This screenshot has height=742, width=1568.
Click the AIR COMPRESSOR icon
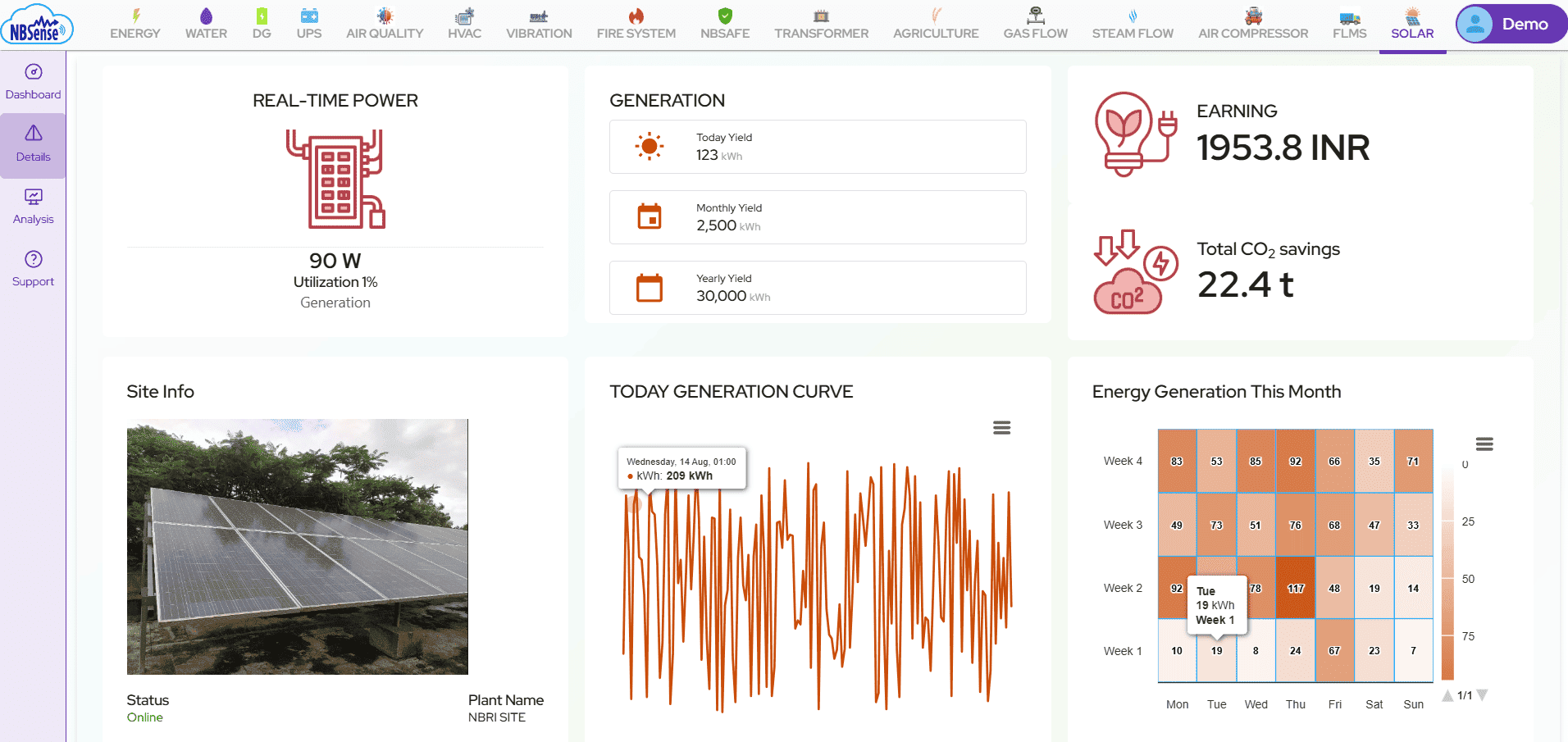(1253, 16)
